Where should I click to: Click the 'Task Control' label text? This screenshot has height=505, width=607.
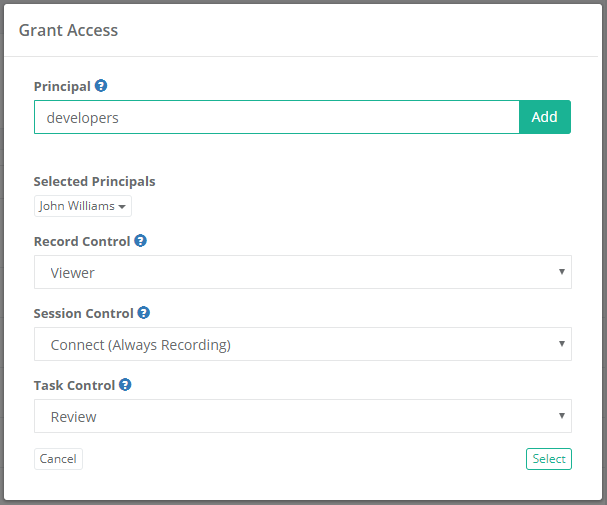point(74,385)
